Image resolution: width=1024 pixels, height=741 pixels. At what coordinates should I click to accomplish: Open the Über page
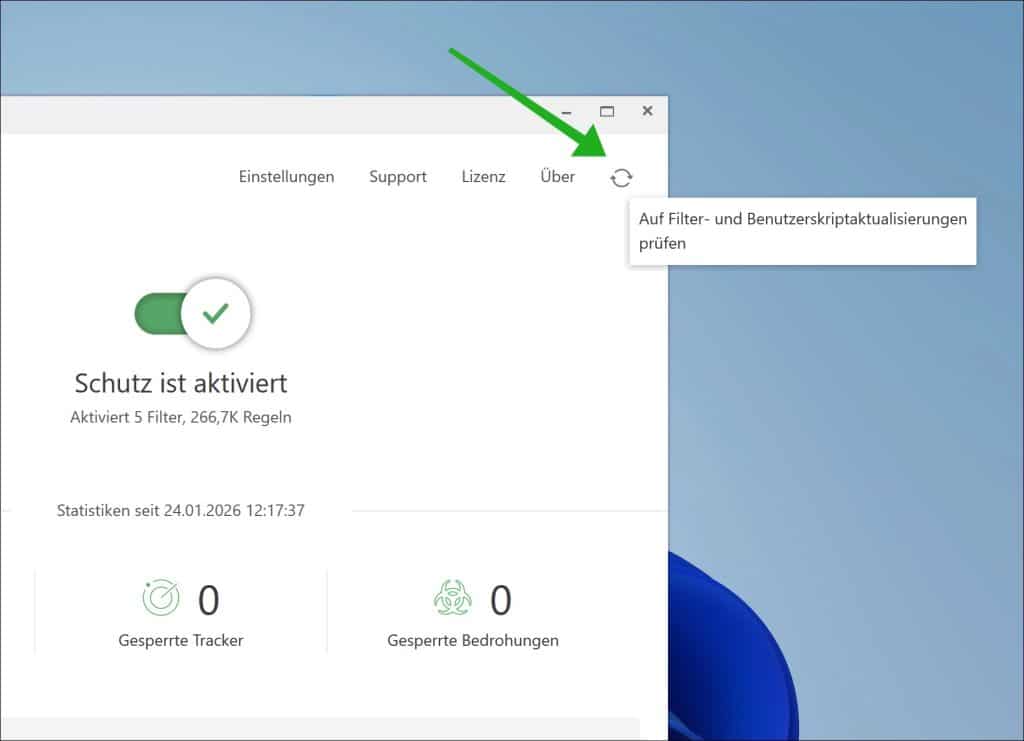(x=557, y=176)
